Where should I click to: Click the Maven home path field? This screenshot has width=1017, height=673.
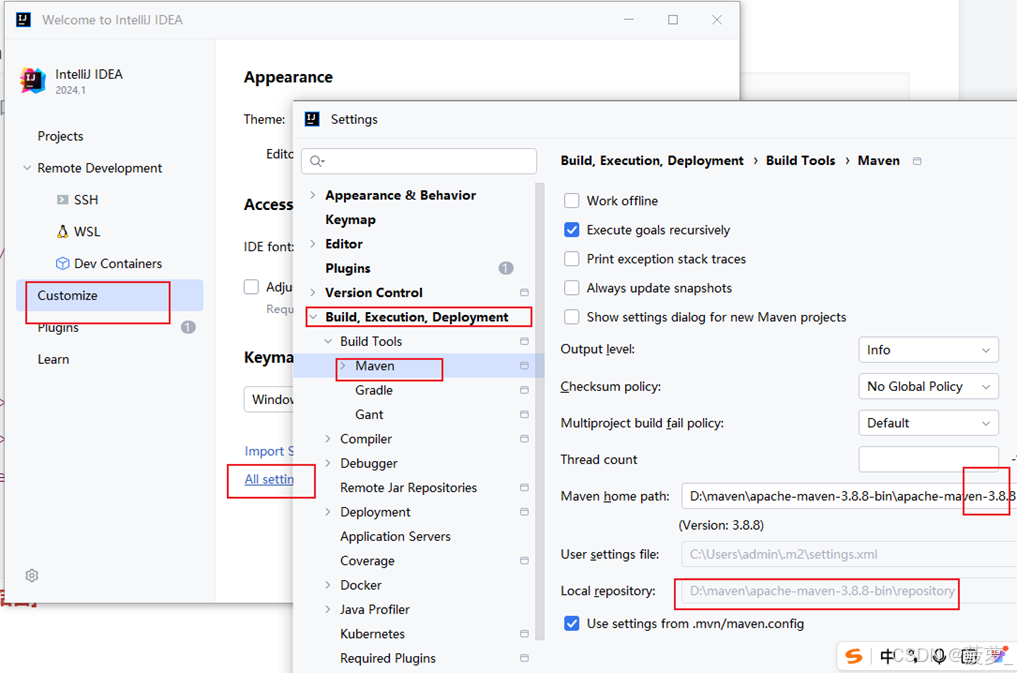(x=849, y=497)
